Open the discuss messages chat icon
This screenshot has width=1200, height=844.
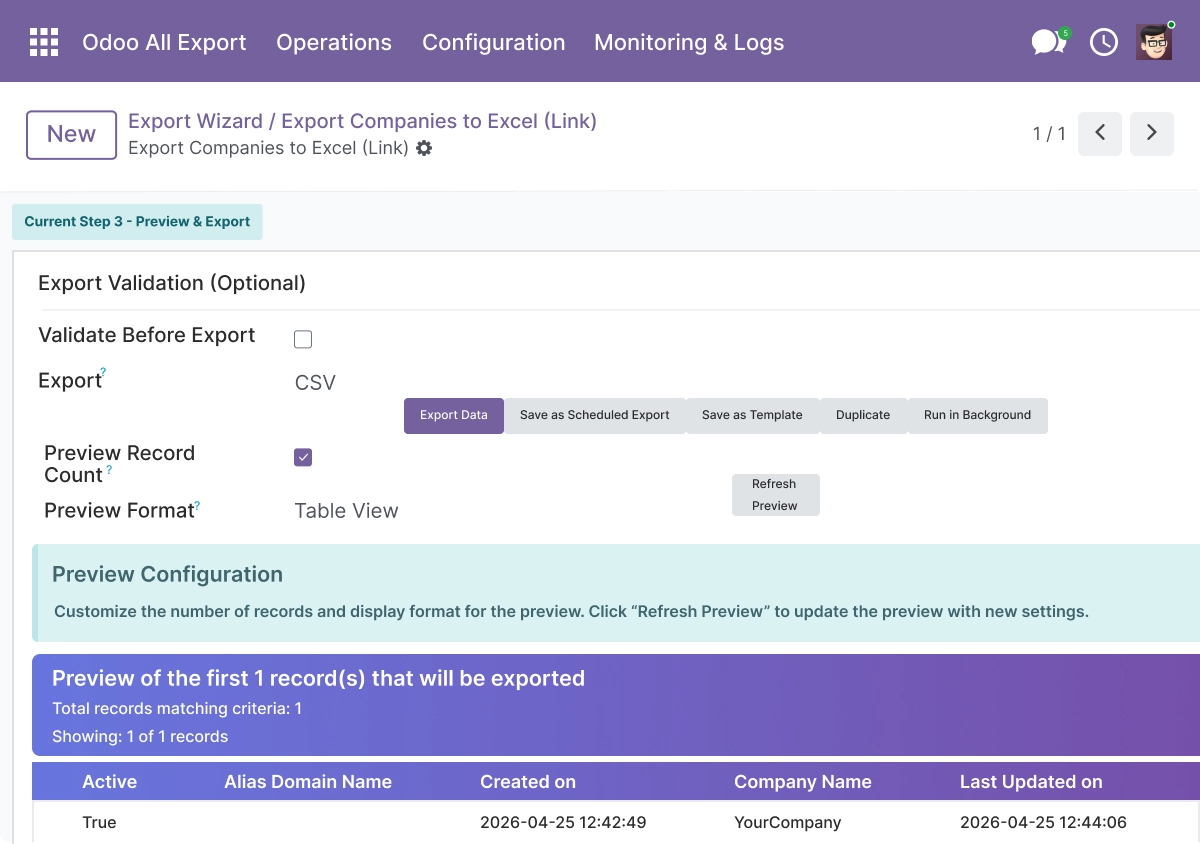tap(1048, 42)
